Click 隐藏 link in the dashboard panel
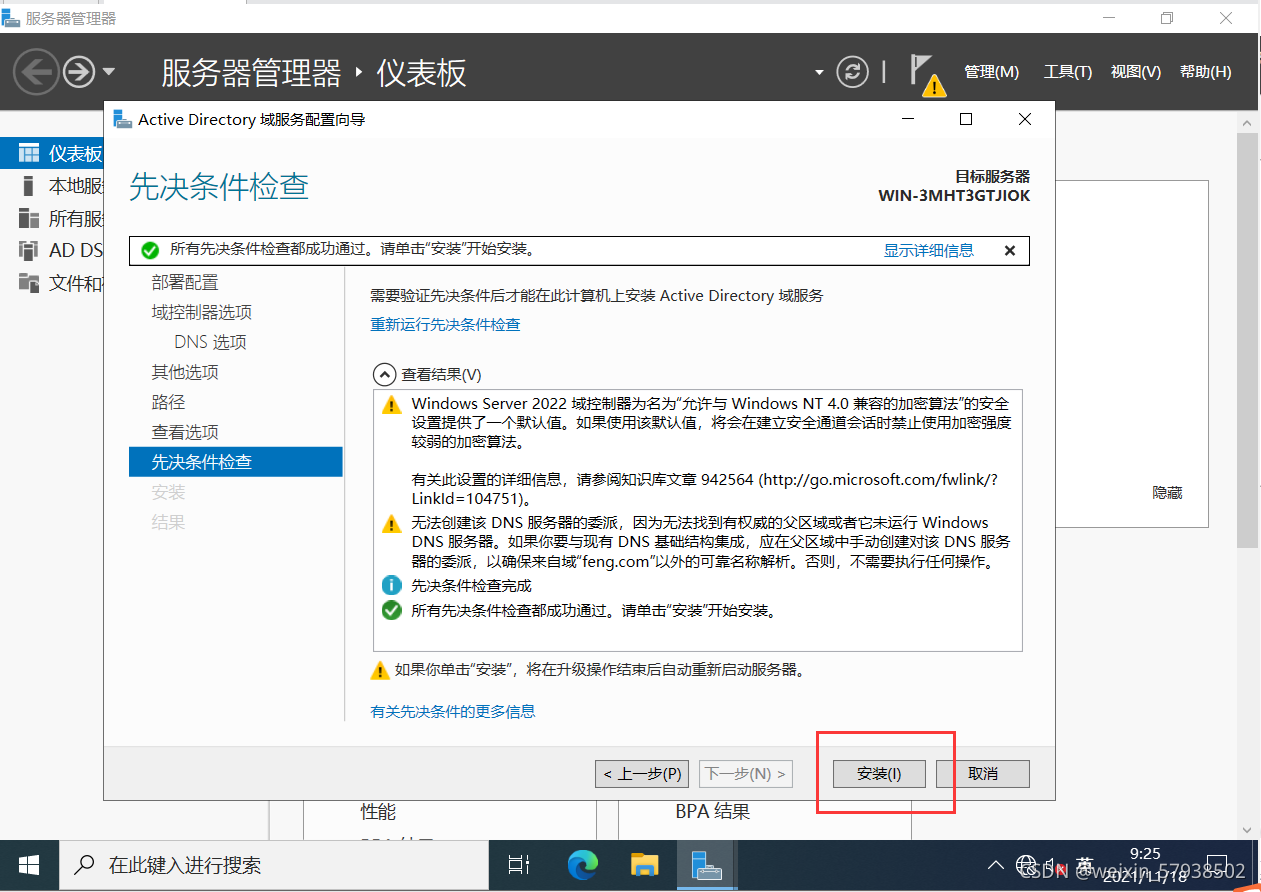This screenshot has width=1261, height=892. tap(1167, 493)
